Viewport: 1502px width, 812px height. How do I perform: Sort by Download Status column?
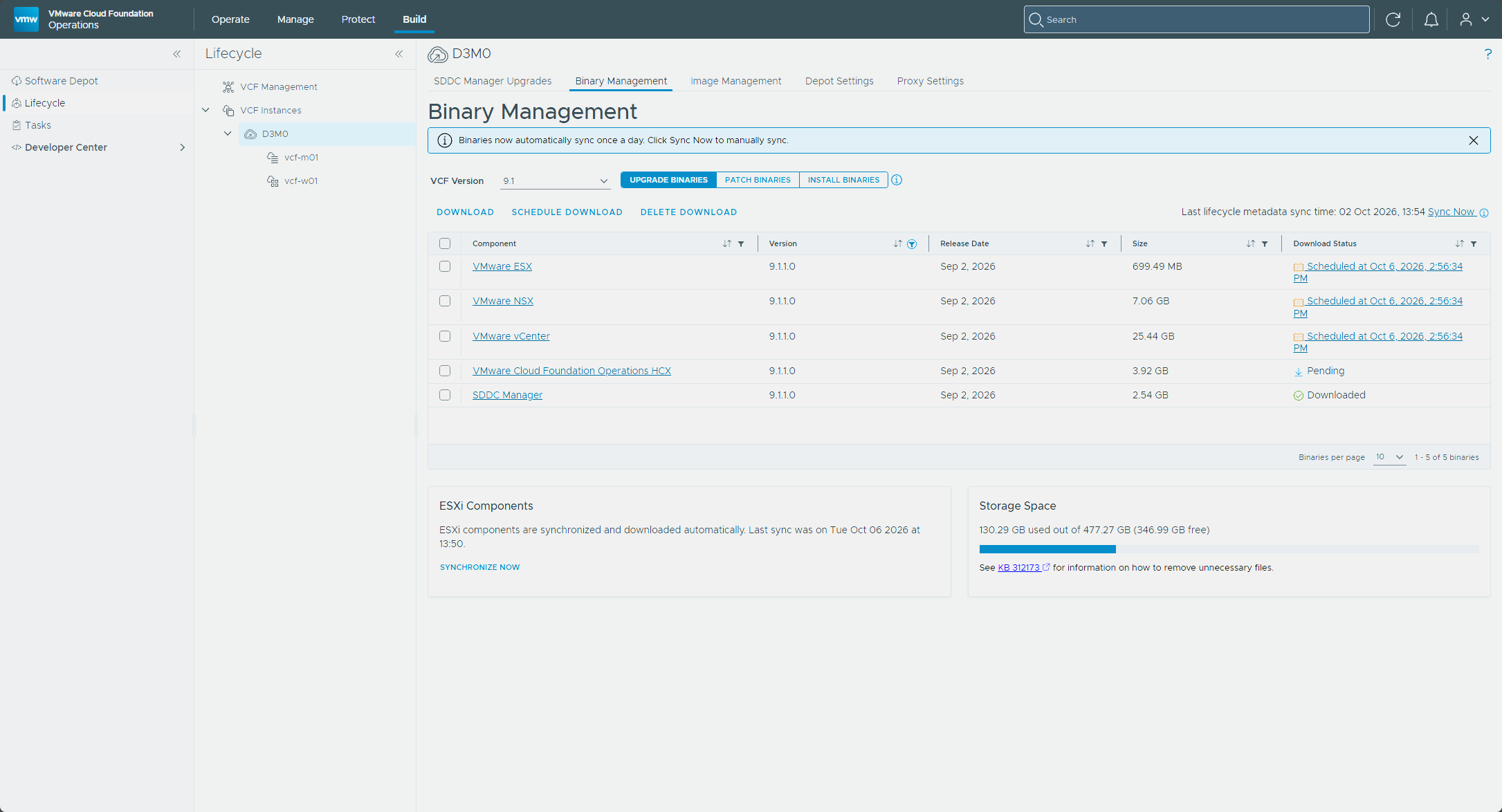point(1459,243)
